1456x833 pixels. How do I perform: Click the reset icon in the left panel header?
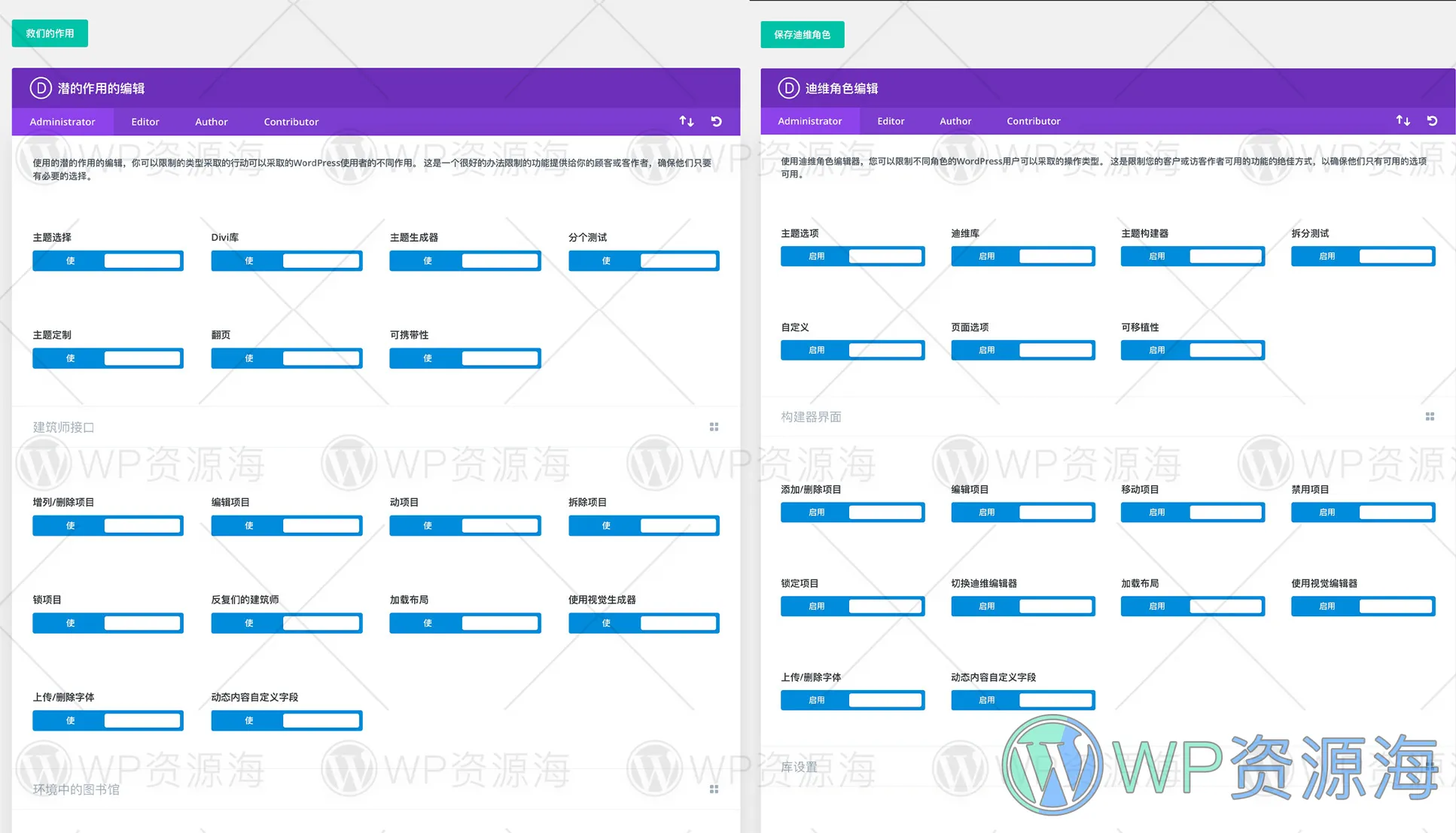[715, 120]
